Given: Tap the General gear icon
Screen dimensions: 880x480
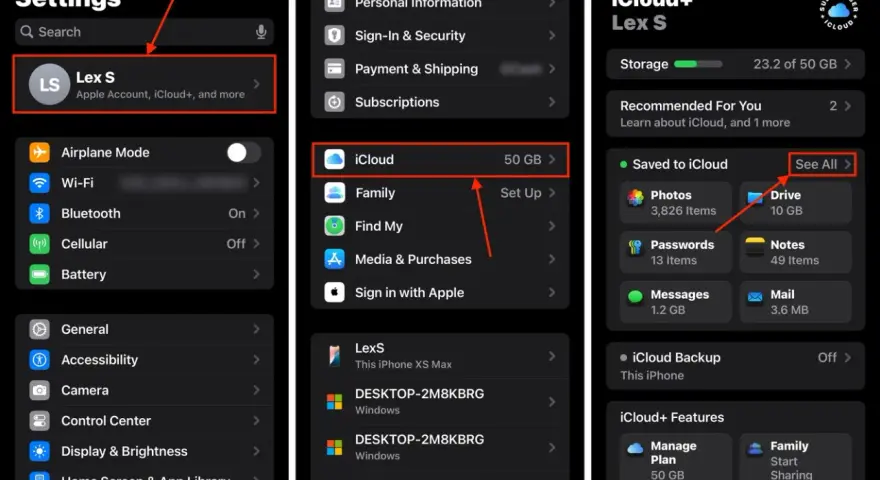Looking at the screenshot, I should pyautogui.click(x=39, y=329).
